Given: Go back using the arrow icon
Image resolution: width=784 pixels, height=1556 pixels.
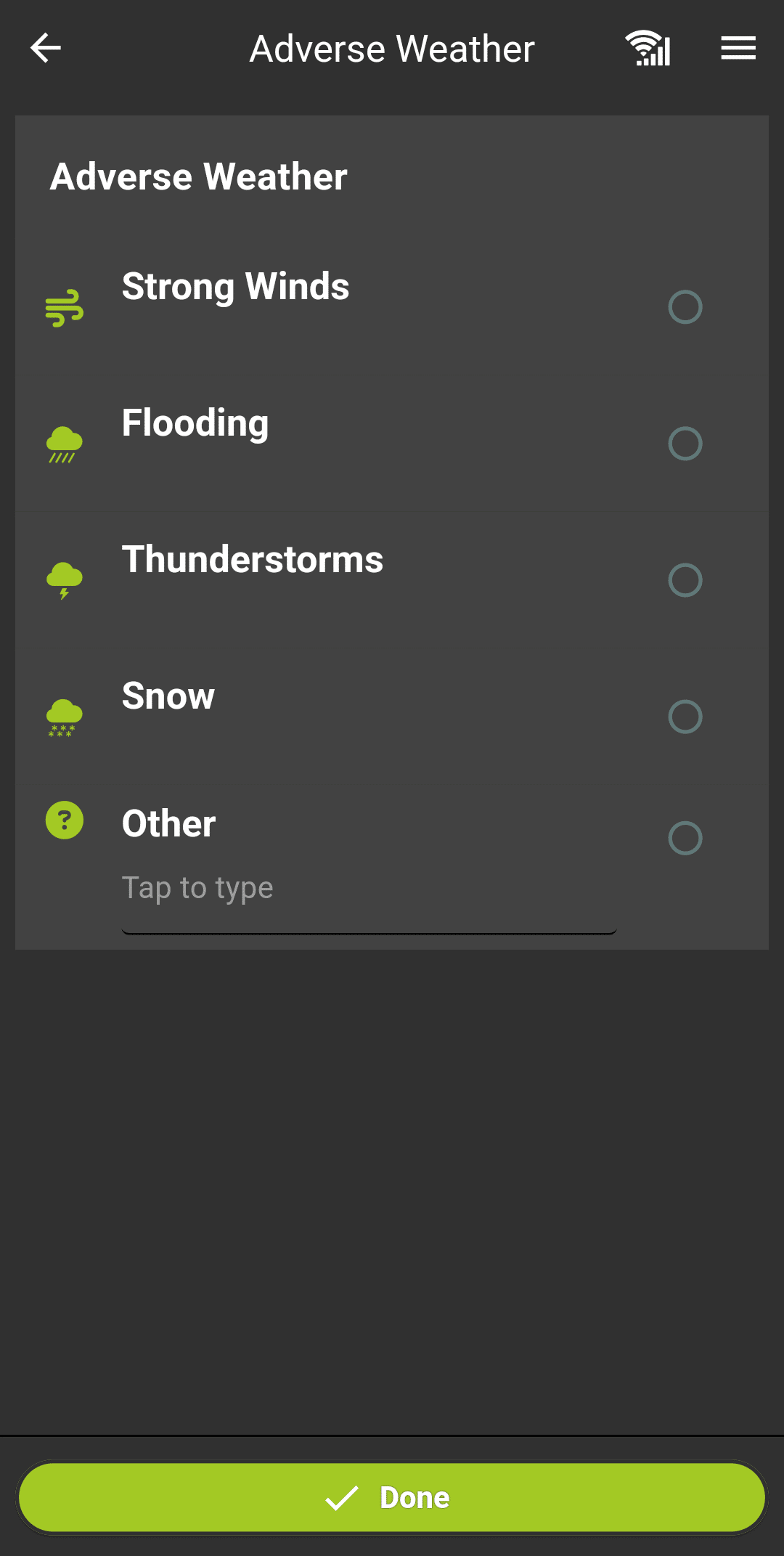Looking at the screenshot, I should coord(46,49).
